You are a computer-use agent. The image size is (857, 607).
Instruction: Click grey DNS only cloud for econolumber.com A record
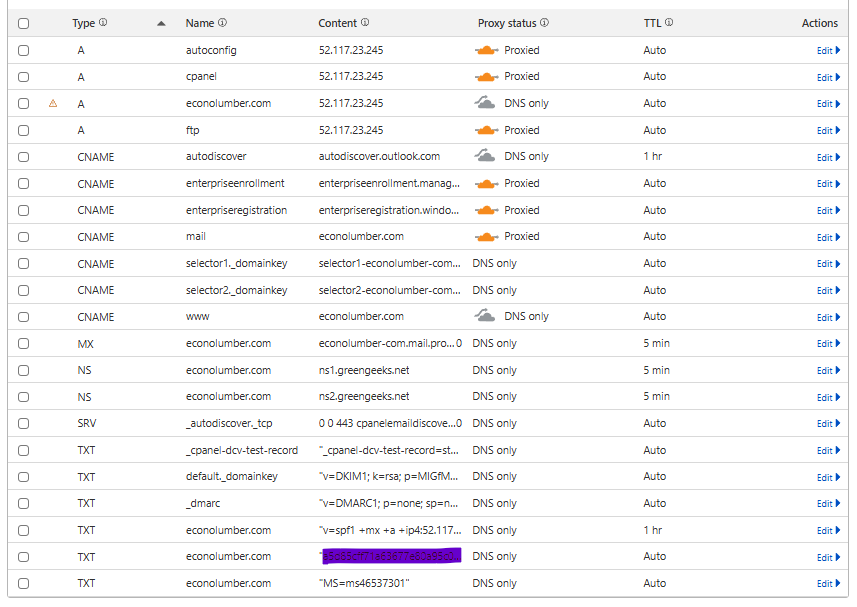point(485,103)
